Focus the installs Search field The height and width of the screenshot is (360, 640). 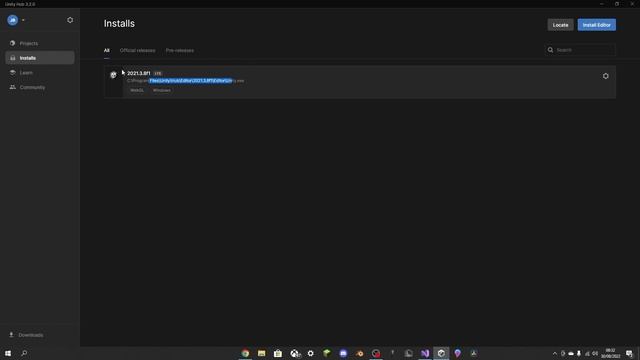click(580, 50)
